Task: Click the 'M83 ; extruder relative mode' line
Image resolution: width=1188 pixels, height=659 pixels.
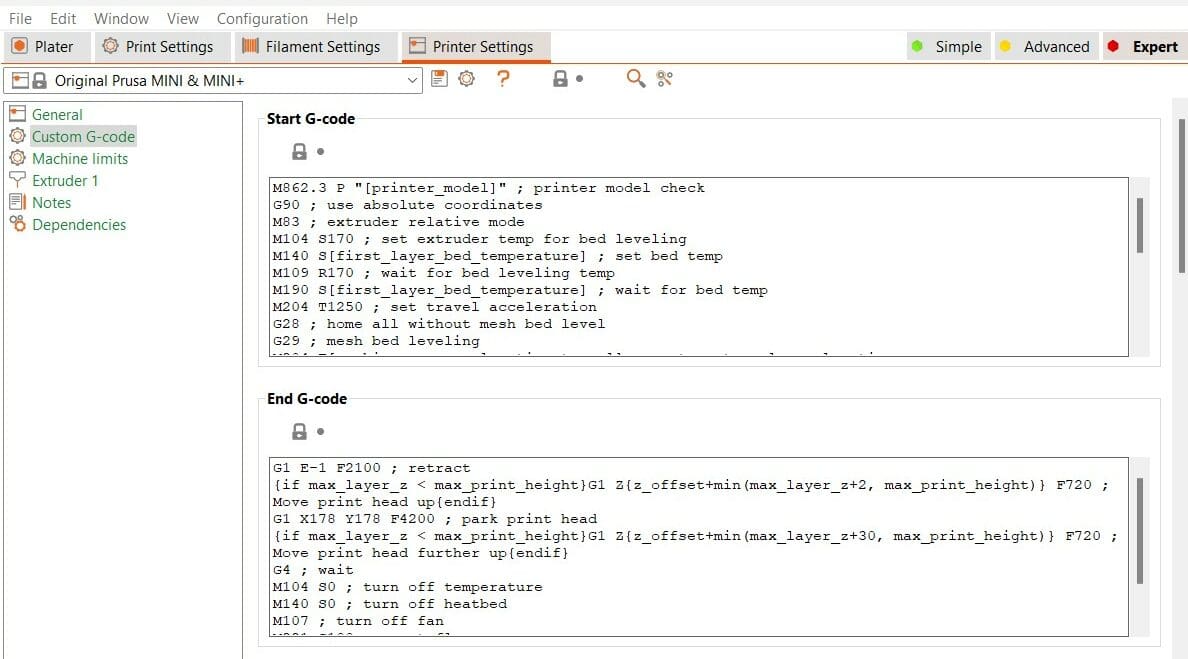Action: click(399, 222)
